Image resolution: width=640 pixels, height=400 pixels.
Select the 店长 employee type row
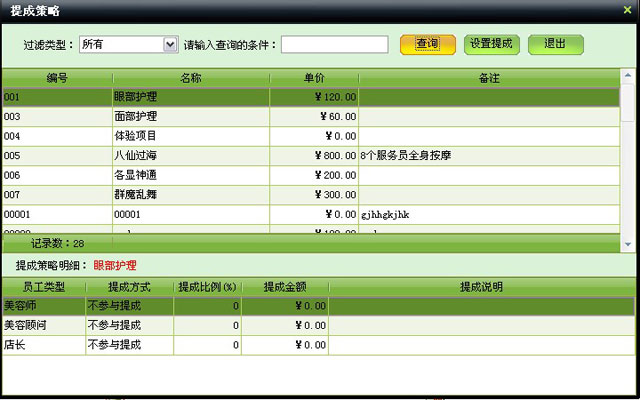tap(43, 344)
